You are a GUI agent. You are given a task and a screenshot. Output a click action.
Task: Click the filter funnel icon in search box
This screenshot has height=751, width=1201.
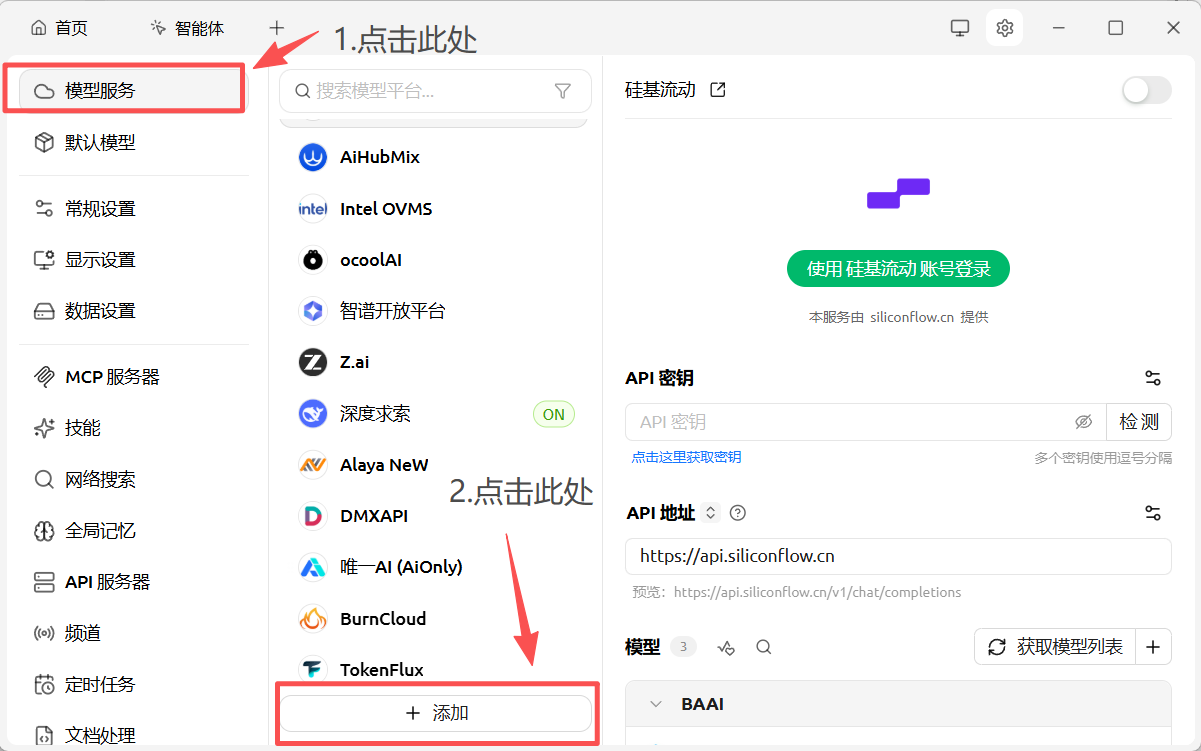(x=563, y=91)
